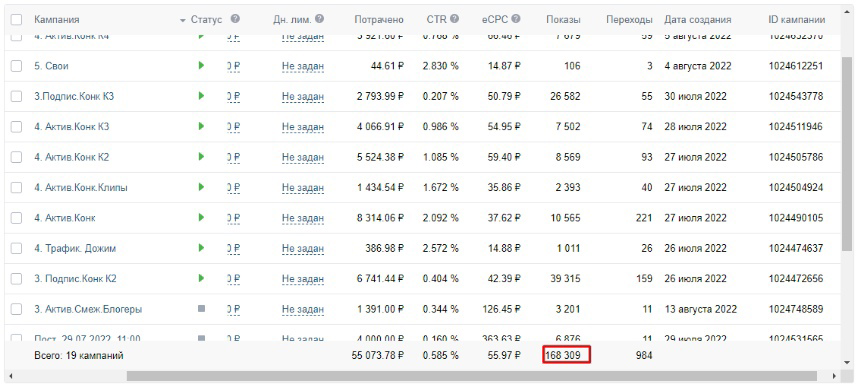This screenshot has height=384, width=858.
Task: Click the help icon next to Статус
Action: 235,19
